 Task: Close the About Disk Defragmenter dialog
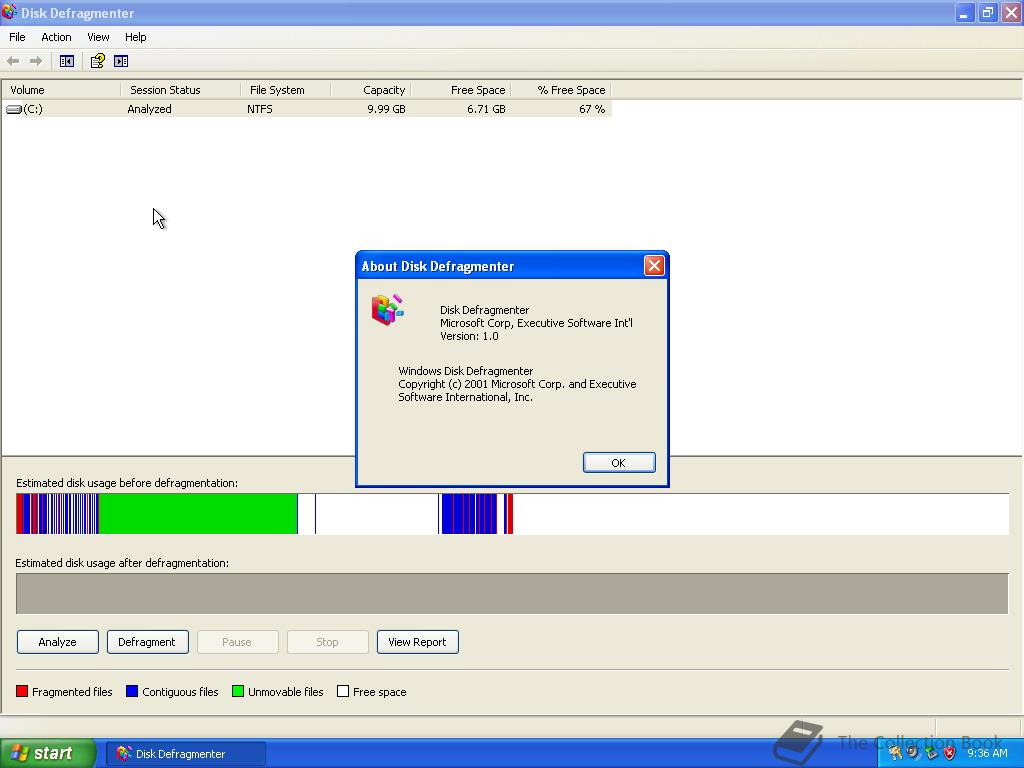point(654,265)
